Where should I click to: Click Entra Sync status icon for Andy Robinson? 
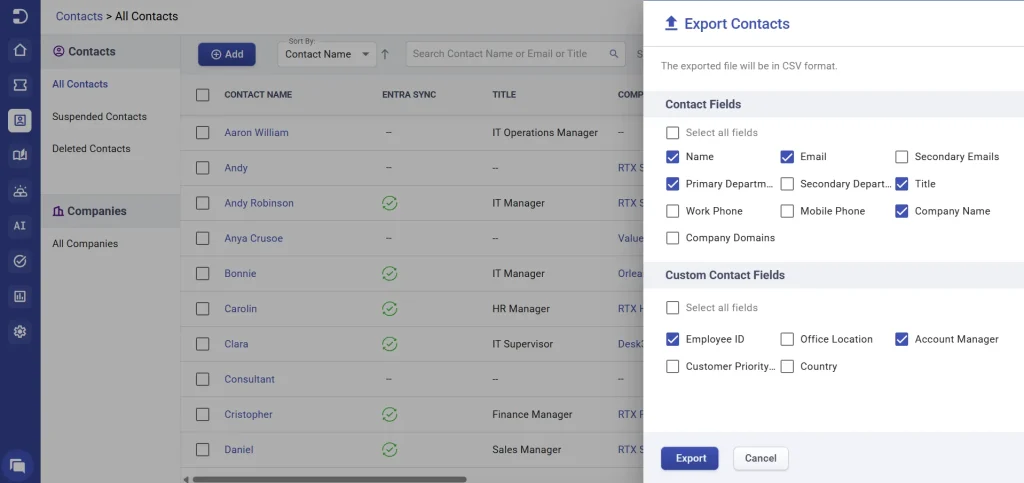(x=389, y=203)
